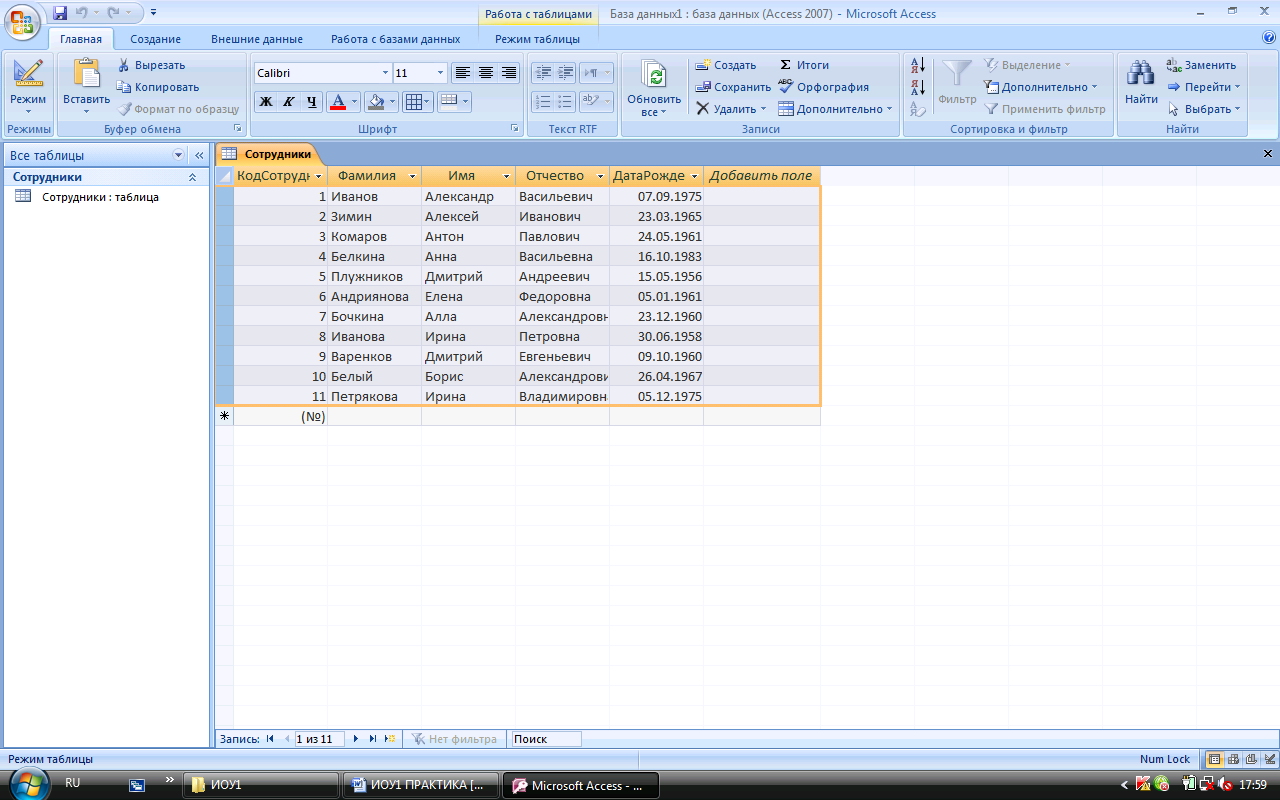Go to first record navigation button
Screen dimensions: 1280x800
[270, 739]
